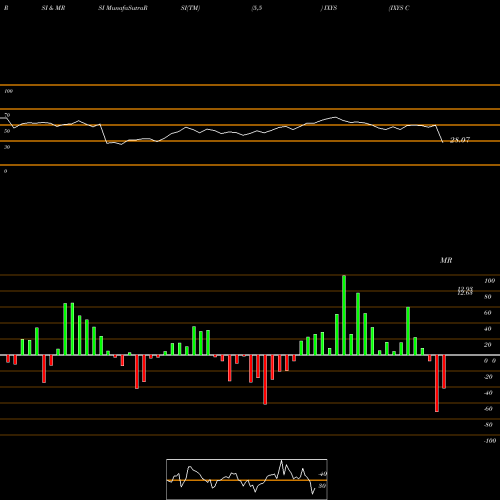The height and width of the screenshot is (500, 500).
Task: Click the 12.63 value label near the MR axis
Action: pos(465,293)
